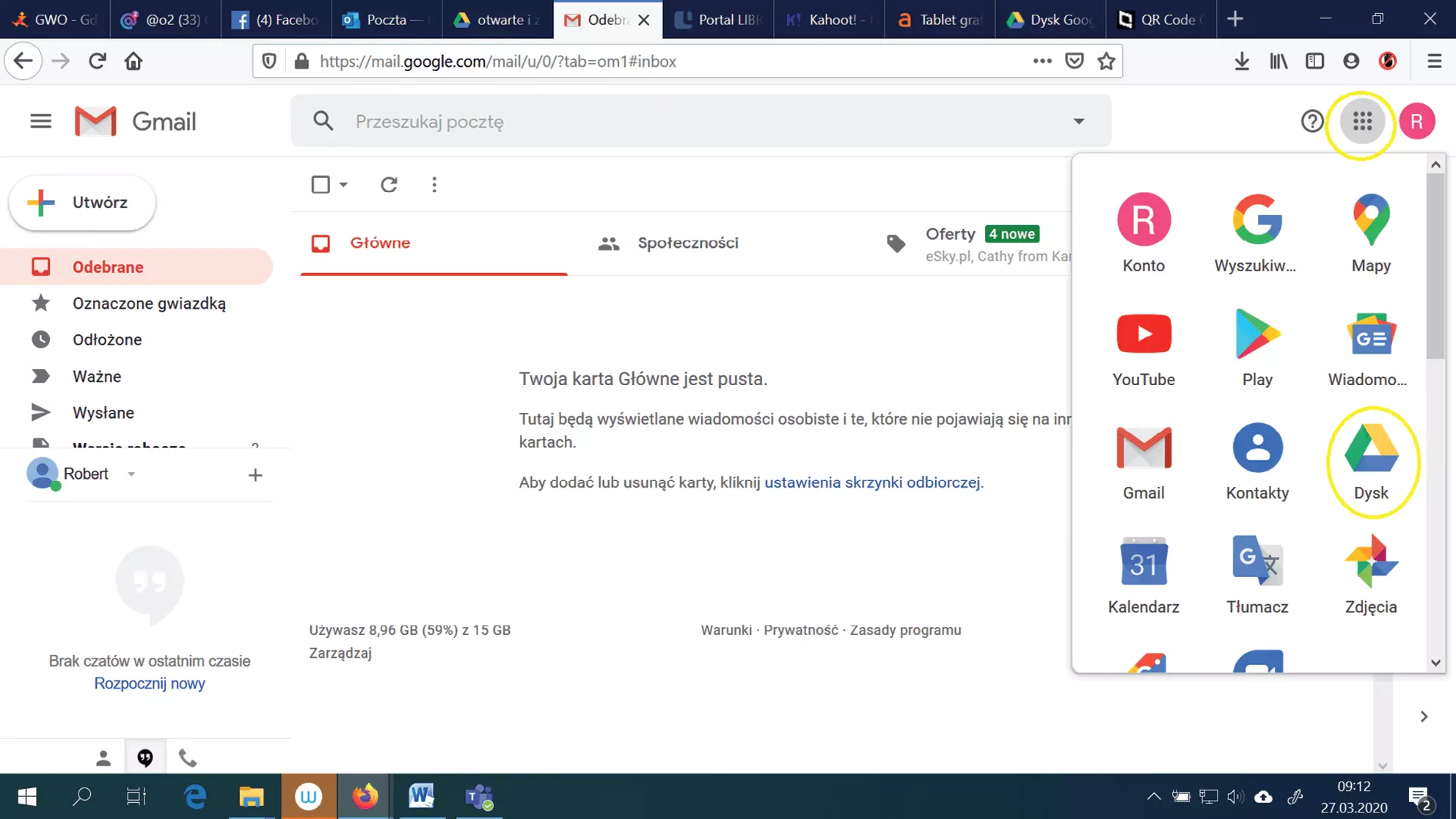Viewport: 1456px width, 819px height.
Task: Tick the select all messages checkbox
Action: 321,185
